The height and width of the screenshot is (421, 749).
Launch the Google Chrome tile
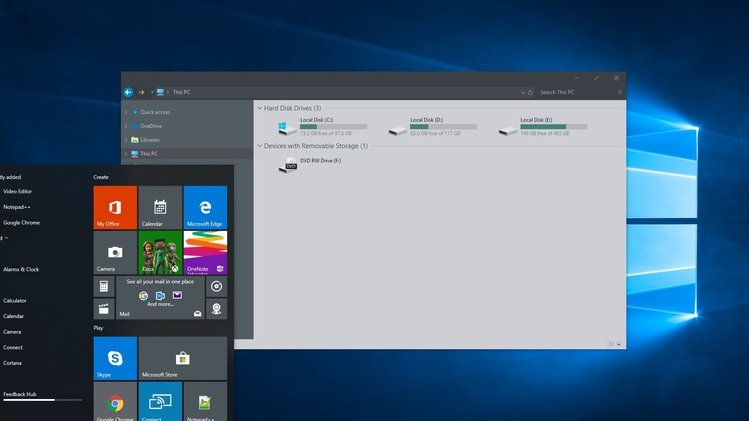[115, 401]
